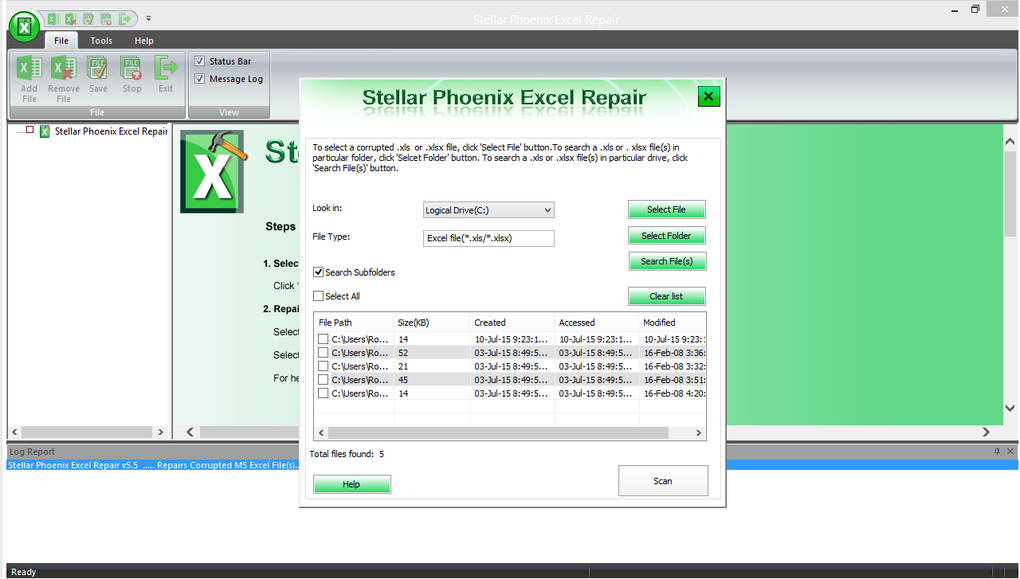The image size is (1020, 579).
Task: Click the green Excel application logo button
Action: 22,26
